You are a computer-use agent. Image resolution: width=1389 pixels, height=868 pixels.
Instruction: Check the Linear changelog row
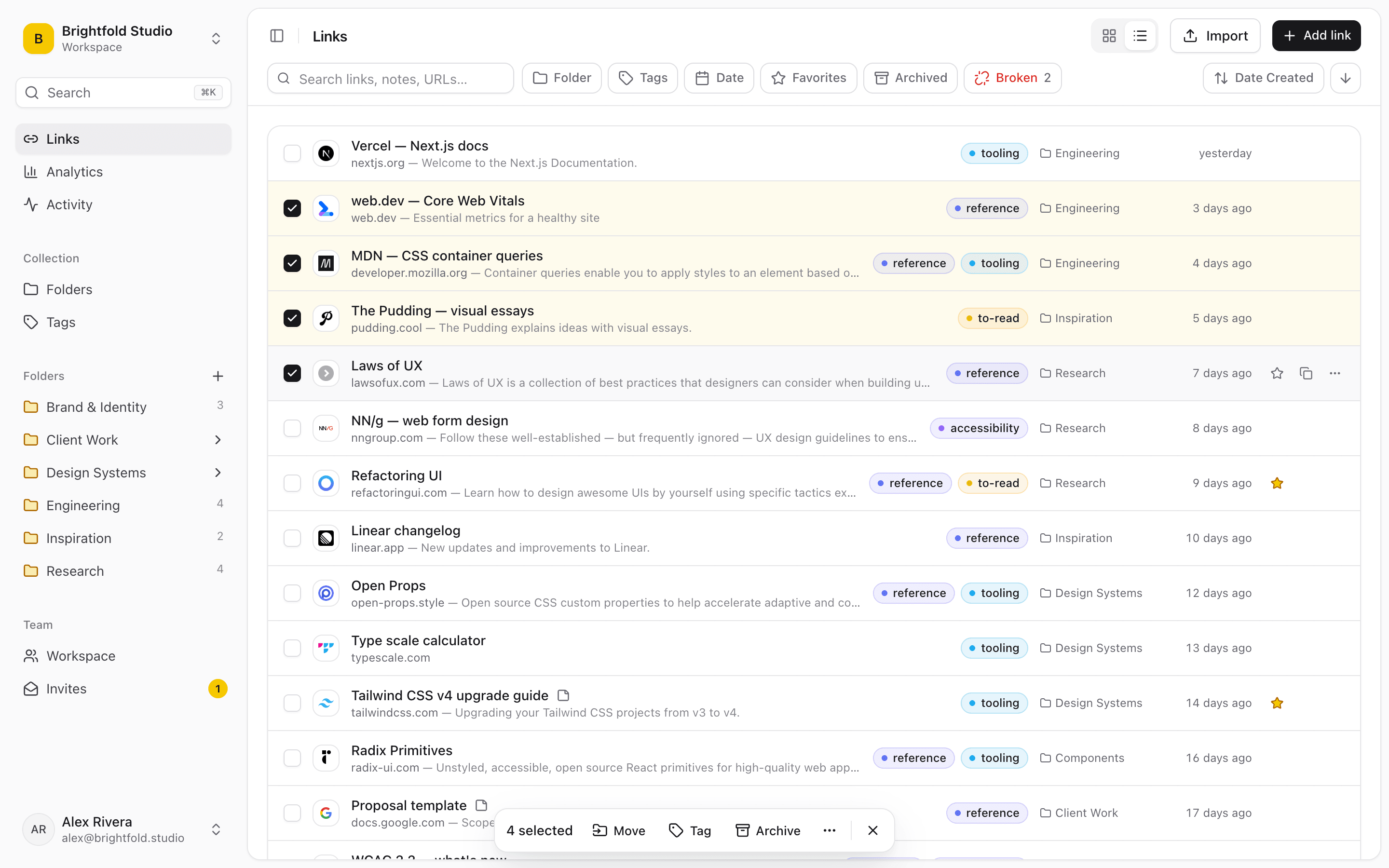point(292,538)
